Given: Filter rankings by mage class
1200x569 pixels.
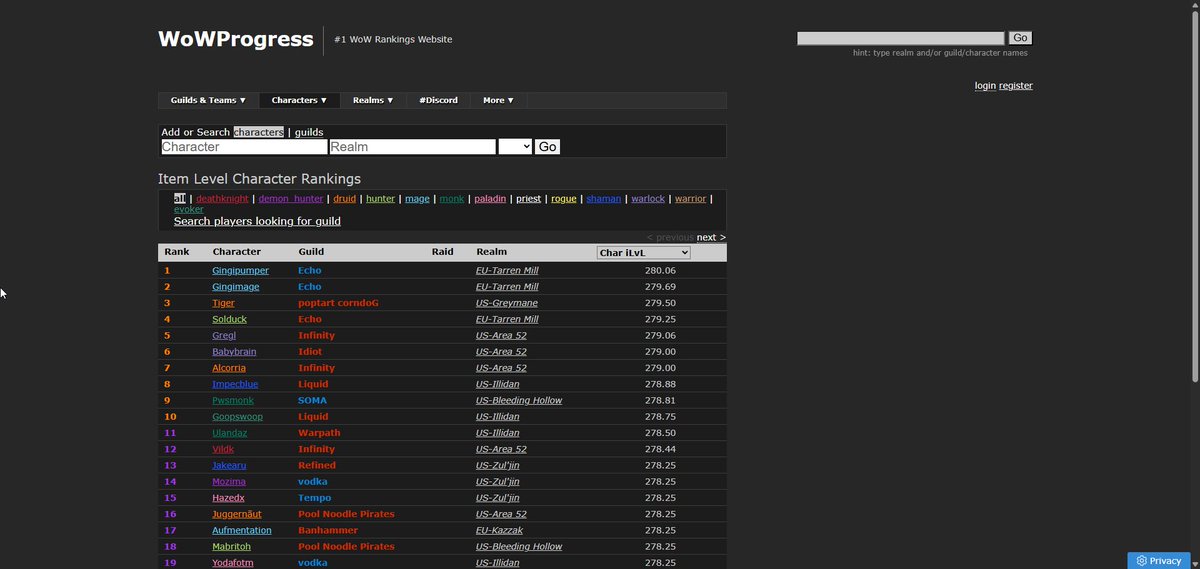Looking at the screenshot, I should (x=417, y=199).
